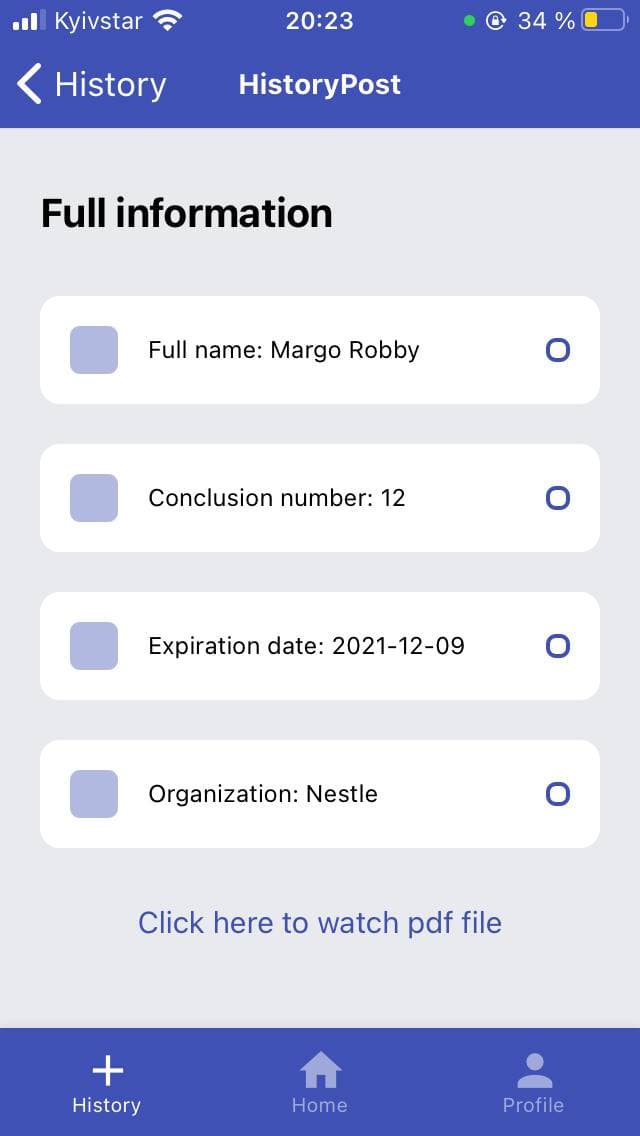Tap the icon square beside Organization Nestle
Image resolution: width=640 pixels, height=1136 pixels.
coord(93,793)
